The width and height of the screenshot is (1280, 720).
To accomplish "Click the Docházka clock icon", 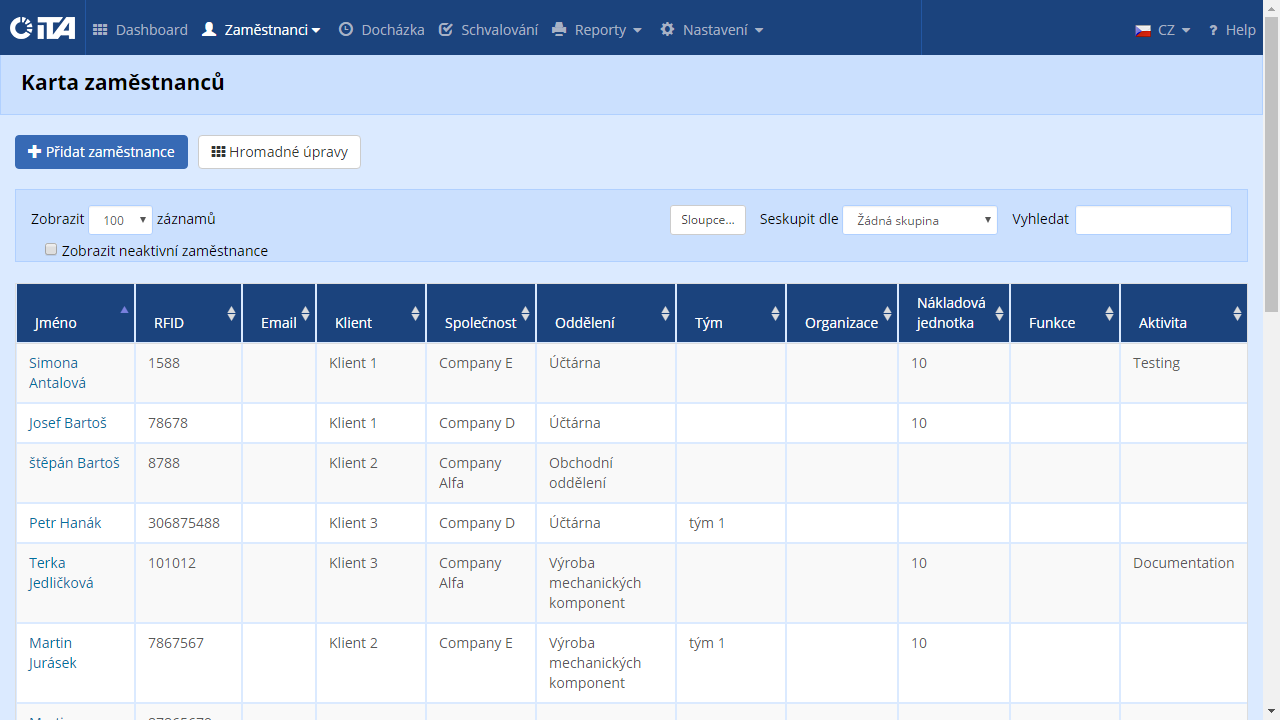I will 346,30.
